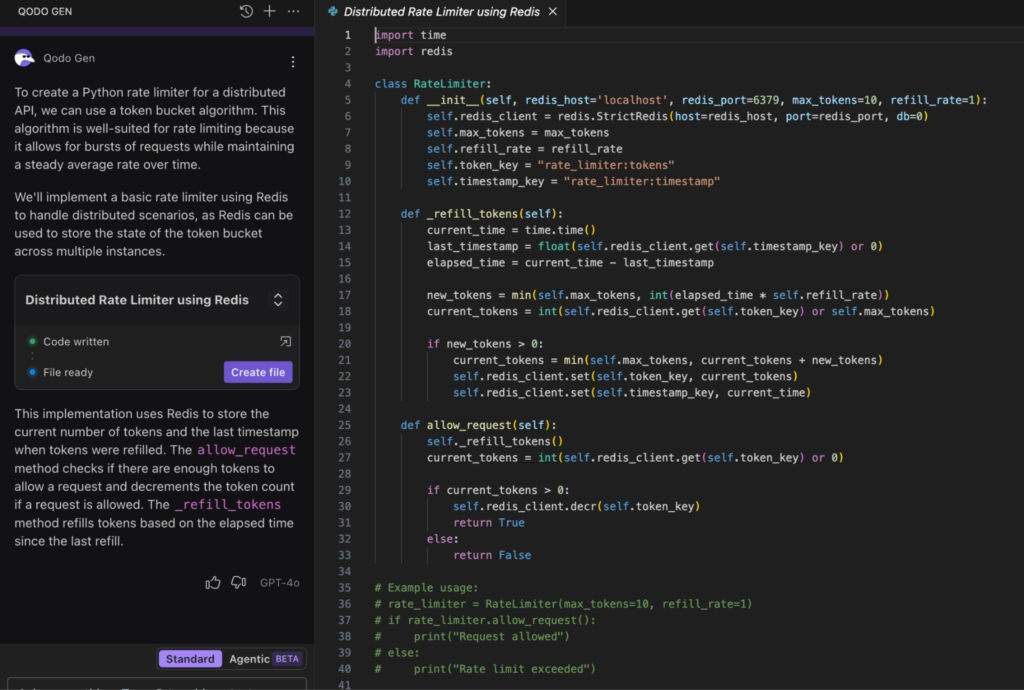1024x690 pixels.
Task: Open the code snippet in the editor
Action: (x=285, y=341)
